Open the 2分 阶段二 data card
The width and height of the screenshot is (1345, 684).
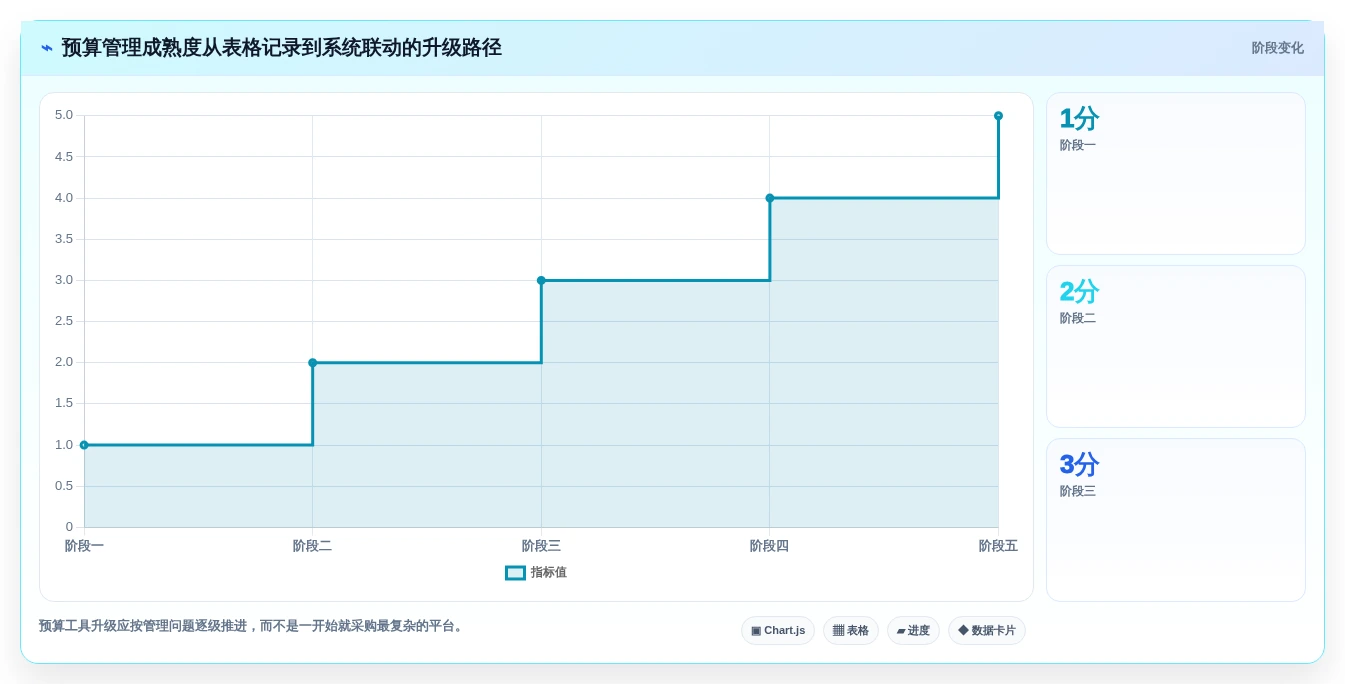[1176, 347]
